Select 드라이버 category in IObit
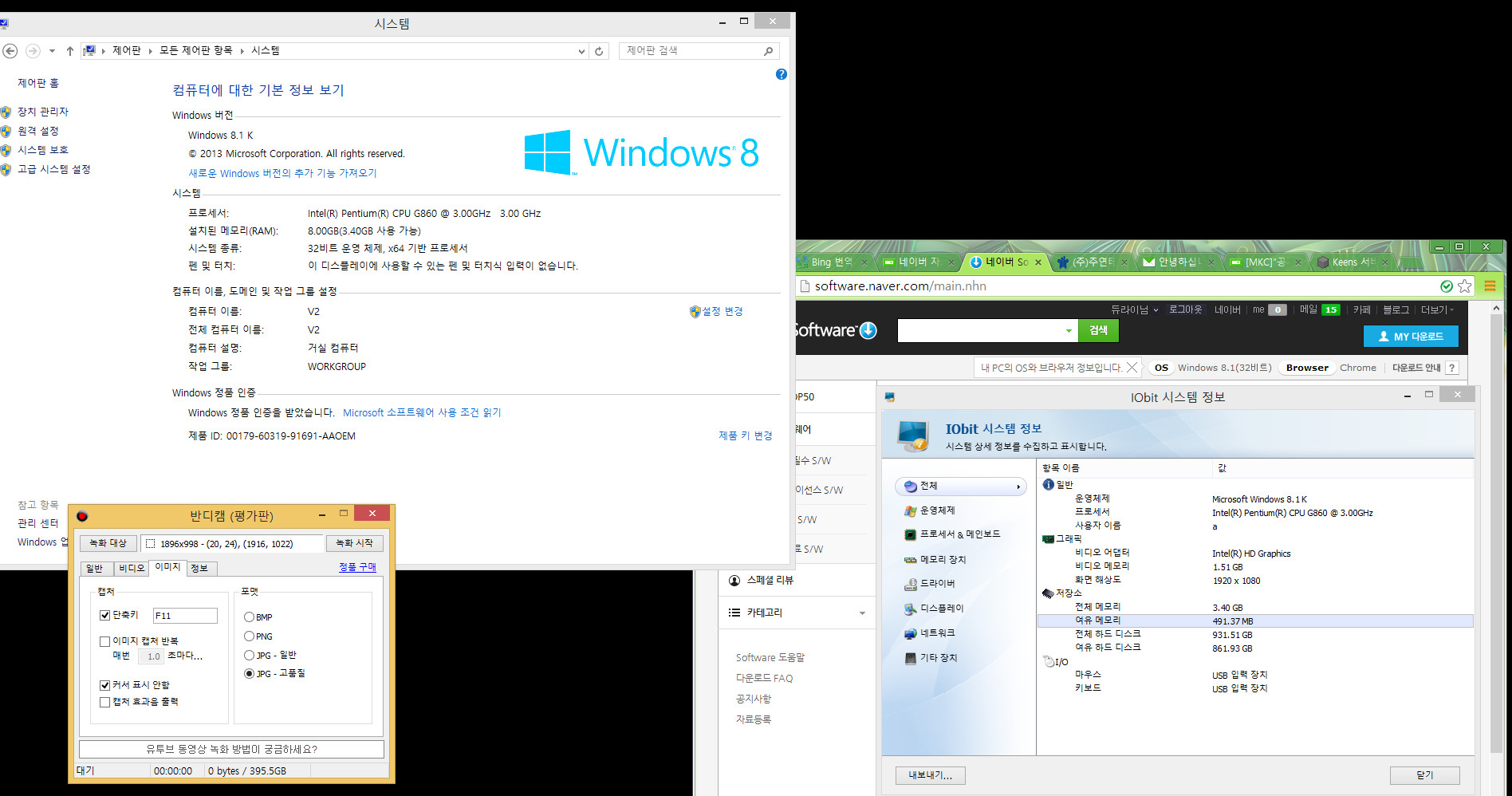1512x796 pixels. [x=929, y=584]
